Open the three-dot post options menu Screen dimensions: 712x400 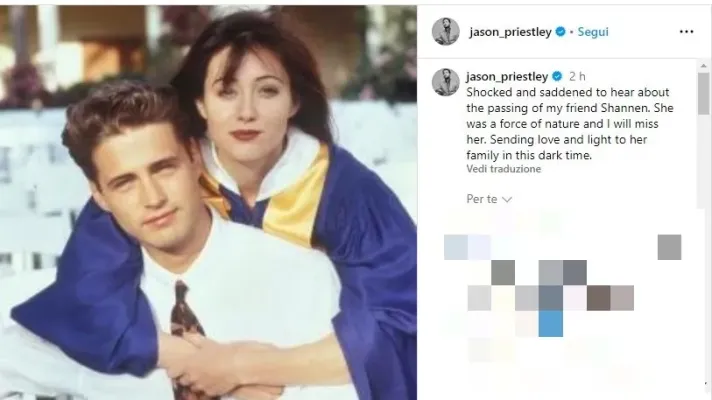(x=686, y=32)
